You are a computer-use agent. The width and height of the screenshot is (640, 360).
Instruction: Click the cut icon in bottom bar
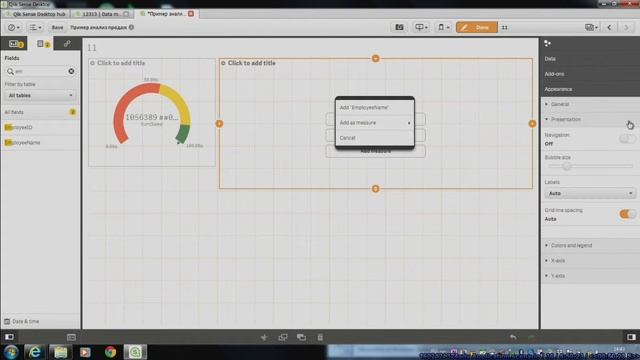pyautogui.click(x=264, y=337)
